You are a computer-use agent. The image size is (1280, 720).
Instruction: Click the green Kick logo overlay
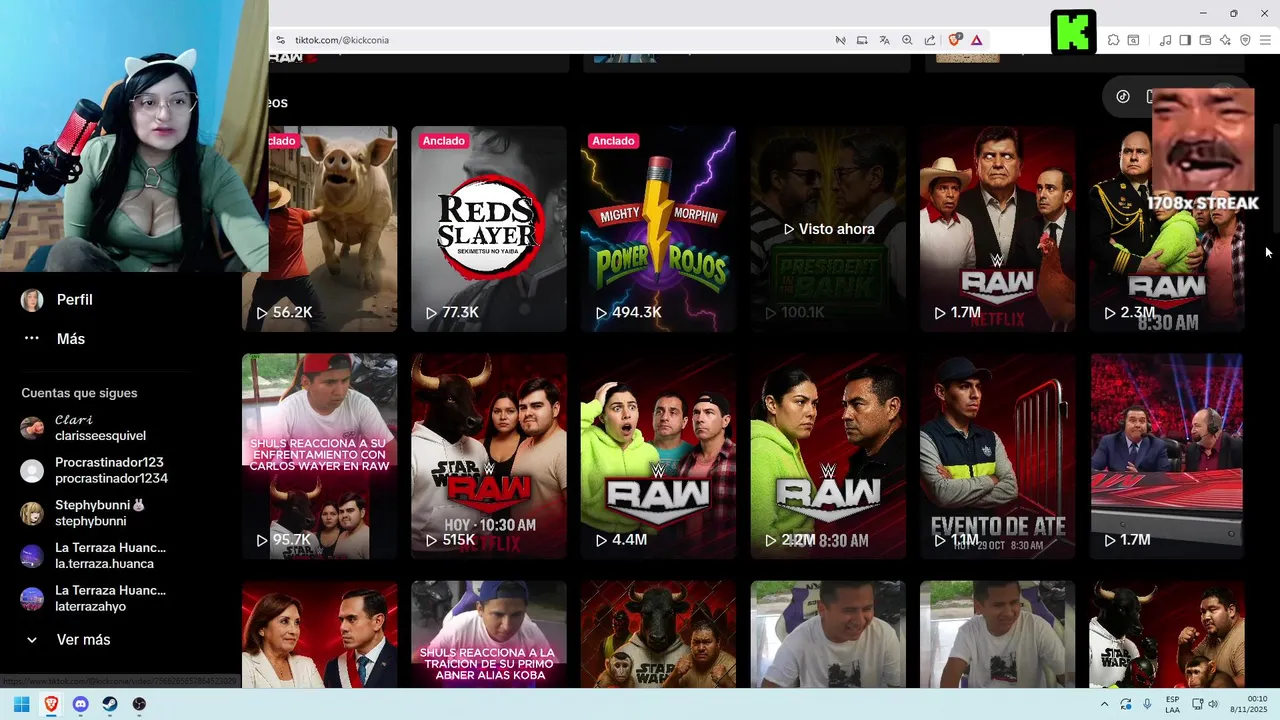(x=1073, y=32)
